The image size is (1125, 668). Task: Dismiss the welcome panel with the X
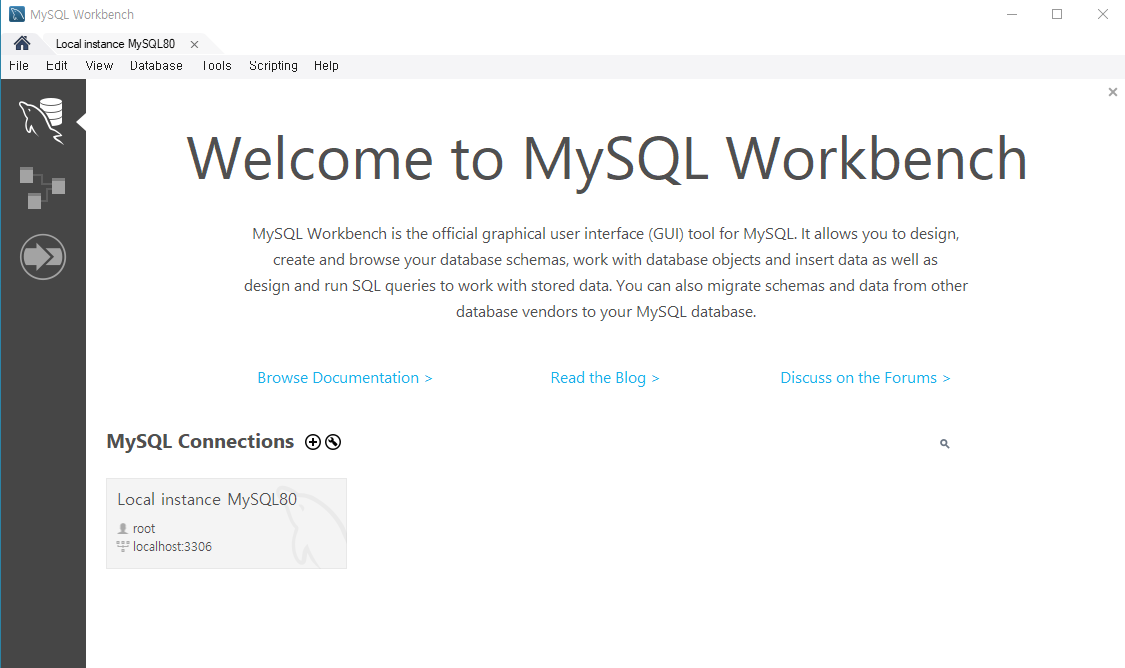click(1113, 92)
